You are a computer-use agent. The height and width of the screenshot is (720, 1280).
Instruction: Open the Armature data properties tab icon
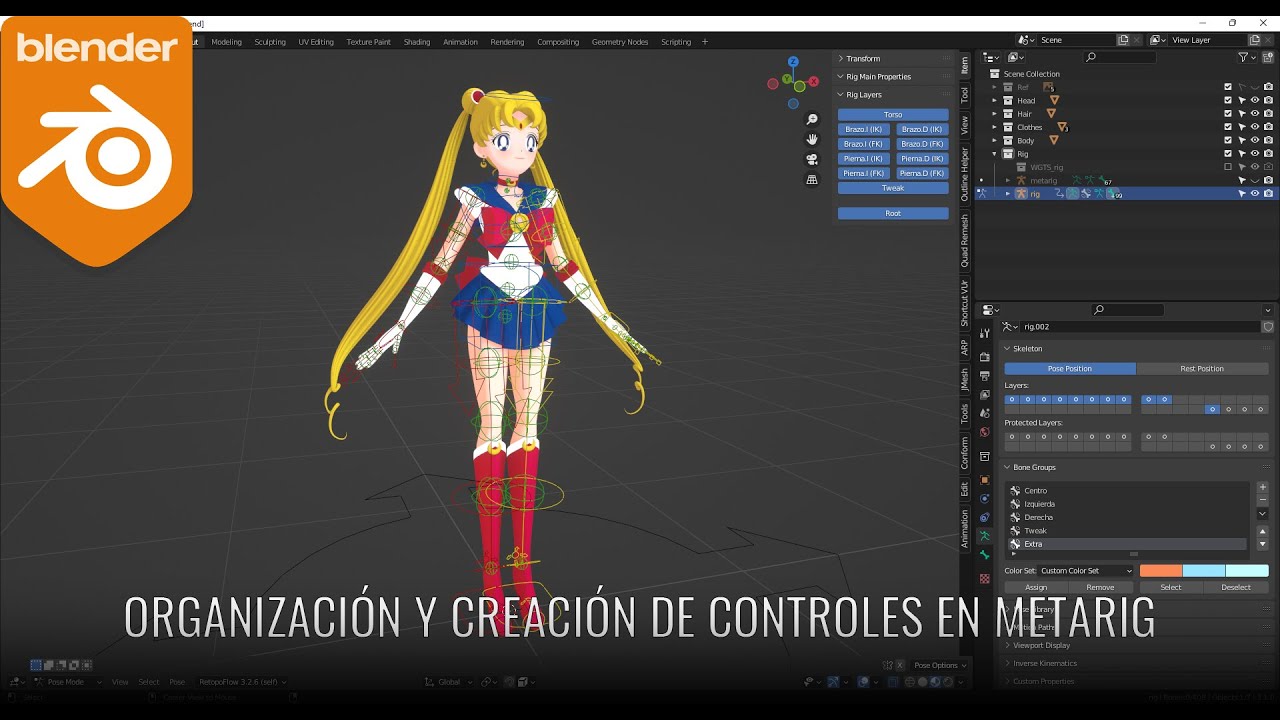985,536
